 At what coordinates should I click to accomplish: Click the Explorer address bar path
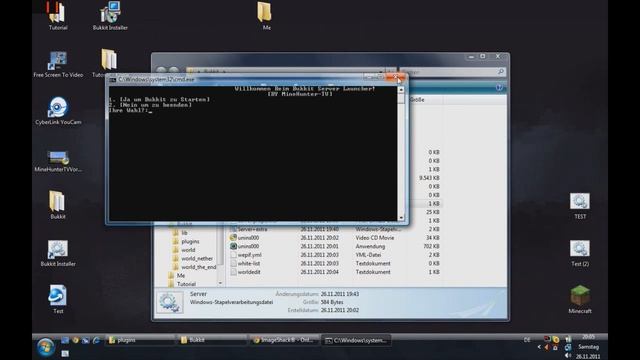[x=286, y=71]
